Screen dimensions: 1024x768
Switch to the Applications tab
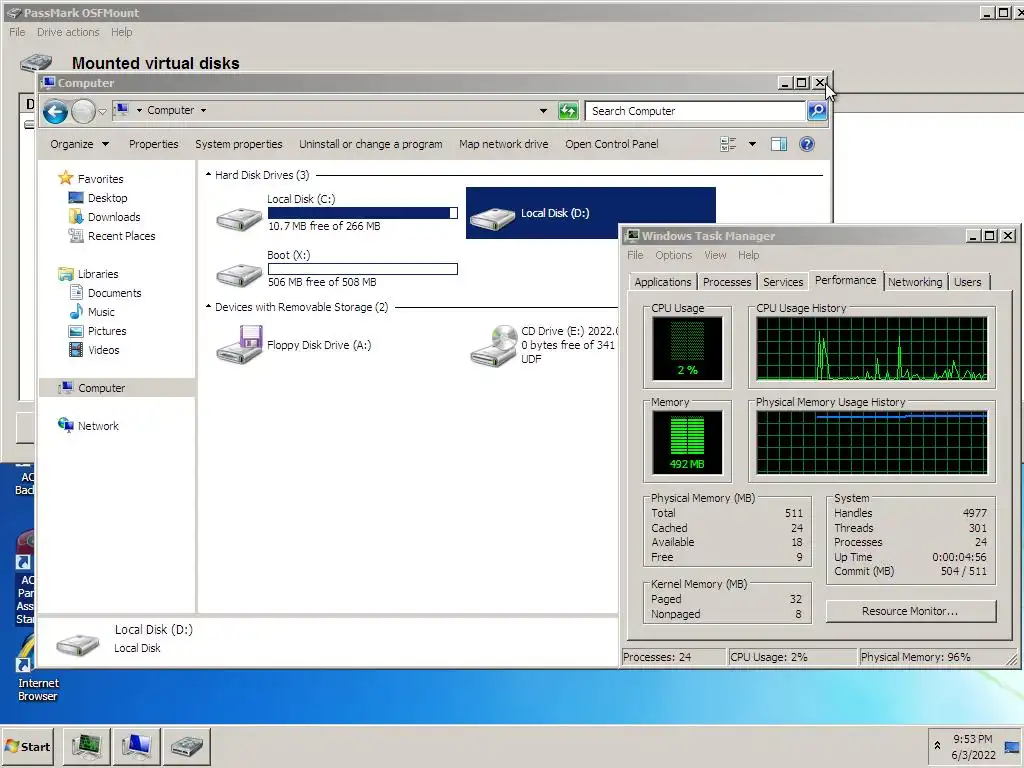[x=662, y=281]
